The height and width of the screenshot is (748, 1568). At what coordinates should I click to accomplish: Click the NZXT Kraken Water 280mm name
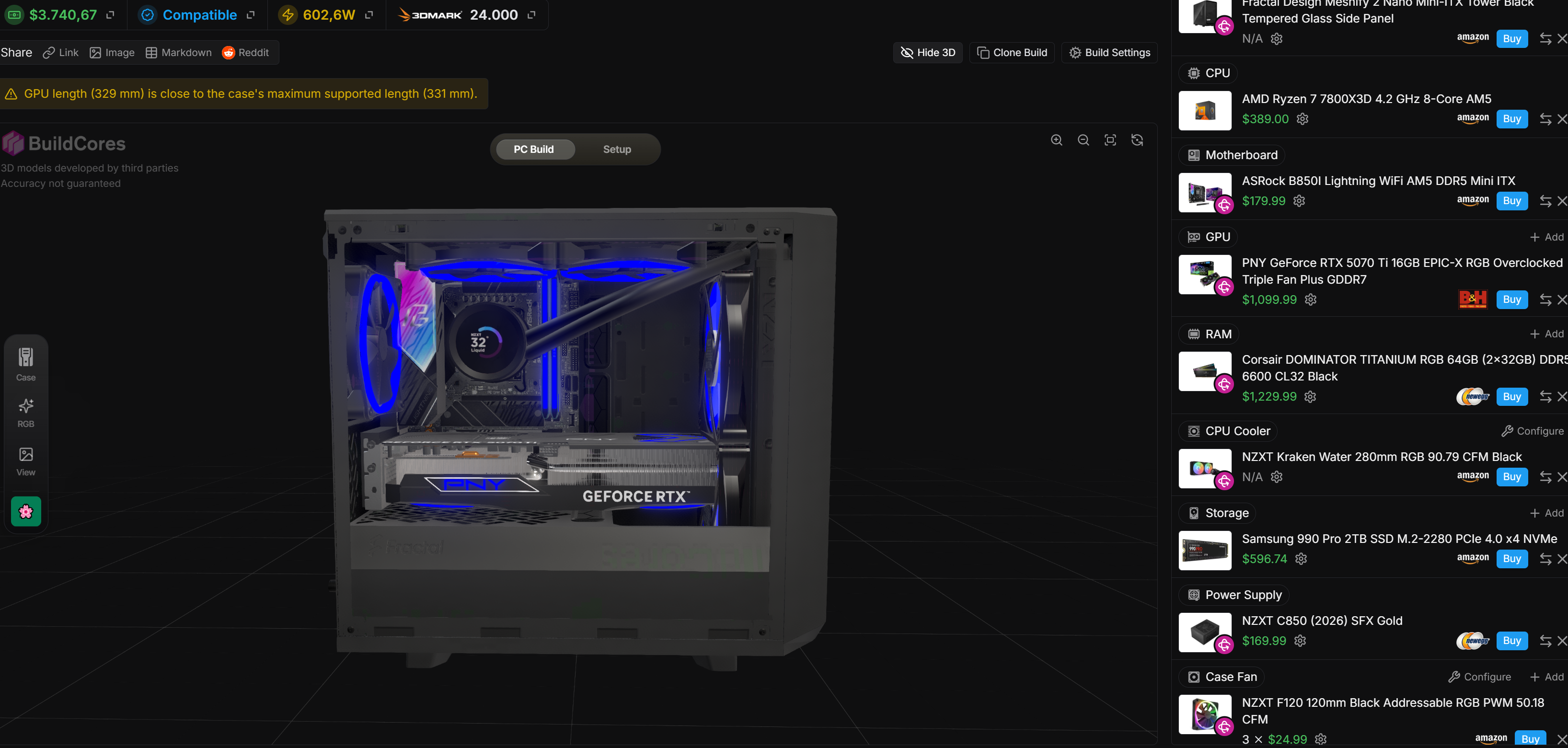[x=1382, y=457]
